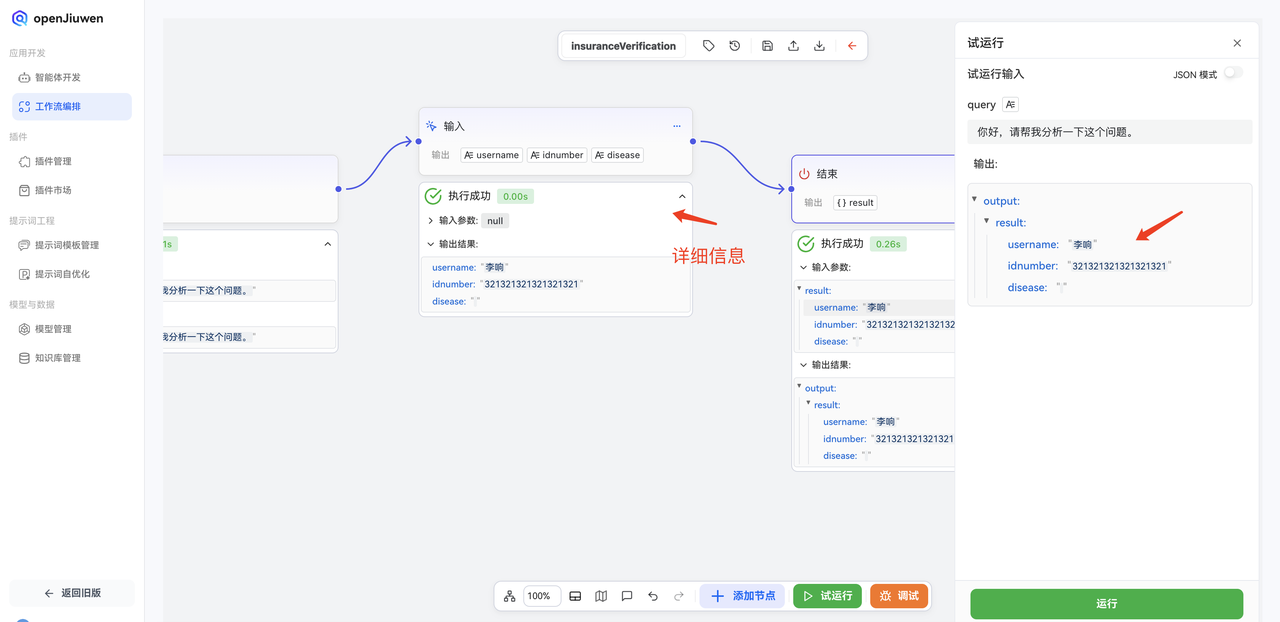Toggle the JSON 模式 switch
Image resolution: width=1280 pixels, height=622 pixels.
pos(1233,73)
